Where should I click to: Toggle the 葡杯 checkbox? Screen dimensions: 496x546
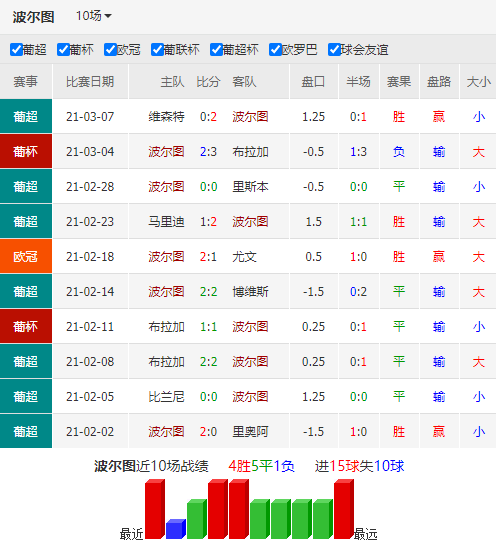(x=63, y=50)
